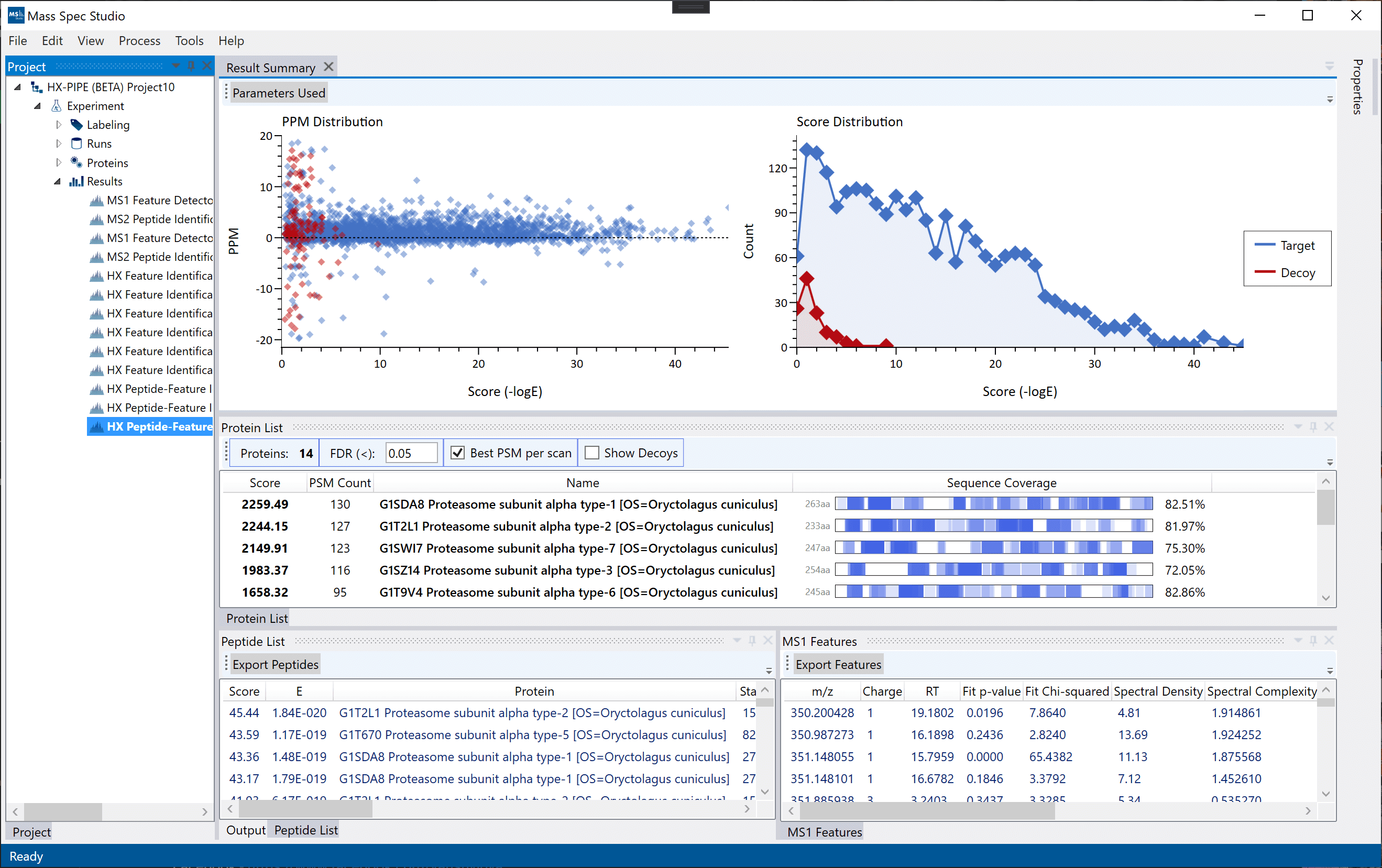
Task: Click the Protein List vertical scrollbar thumb
Action: pyautogui.click(x=1325, y=507)
